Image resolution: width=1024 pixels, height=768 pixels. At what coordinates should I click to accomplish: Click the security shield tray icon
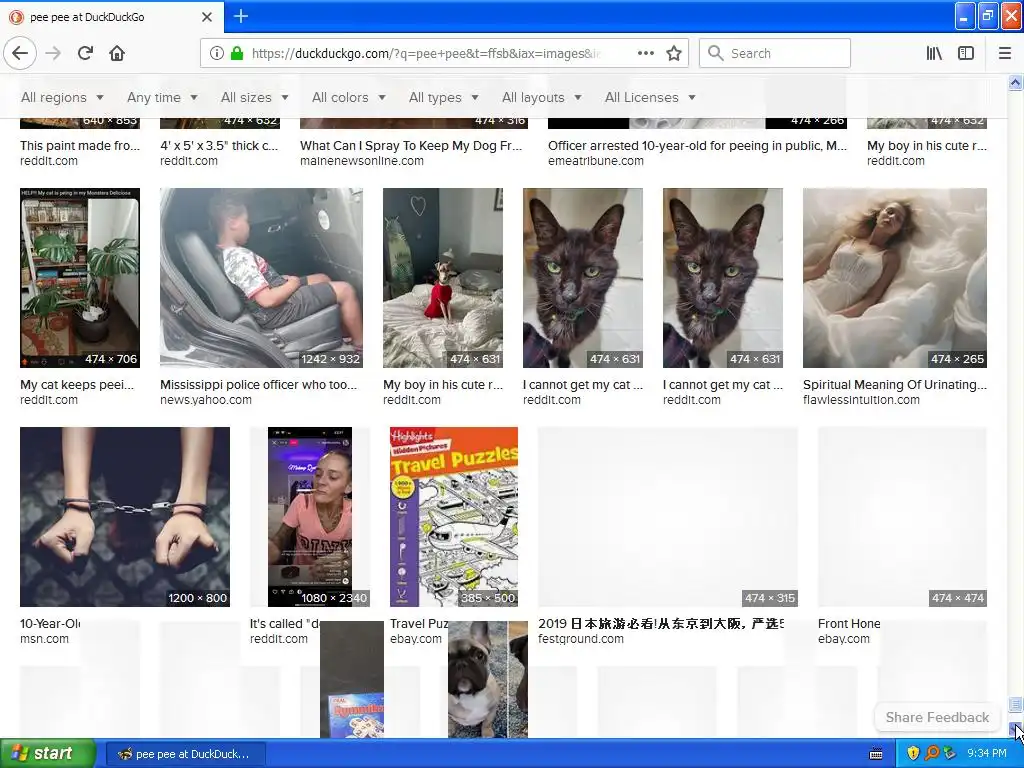point(913,753)
